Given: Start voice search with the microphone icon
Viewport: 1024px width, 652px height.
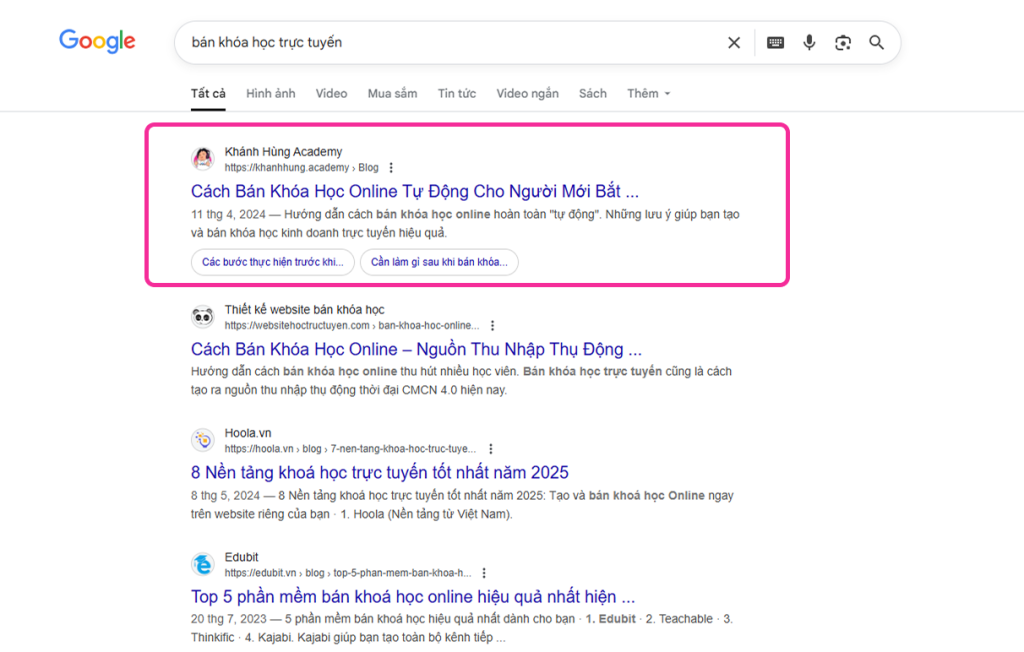Looking at the screenshot, I should [x=809, y=42].
